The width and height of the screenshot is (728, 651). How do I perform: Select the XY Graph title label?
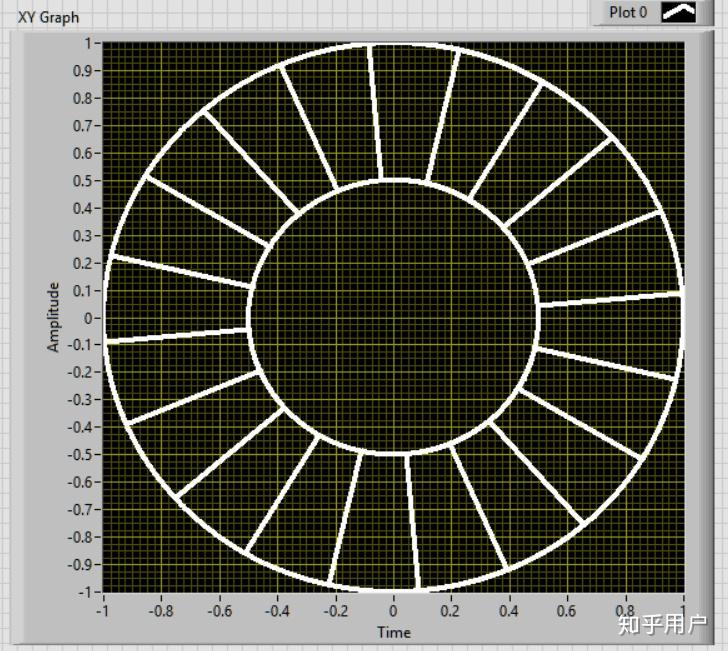coord(48,18)
